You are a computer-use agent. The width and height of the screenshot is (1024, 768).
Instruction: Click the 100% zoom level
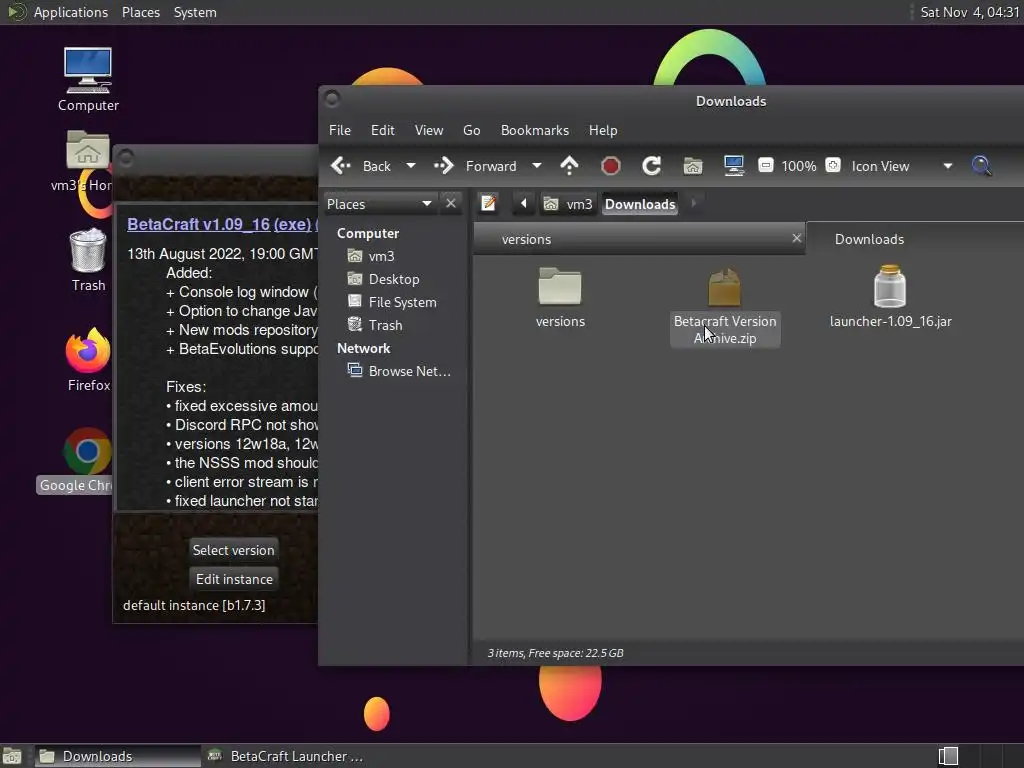[799, 167]
